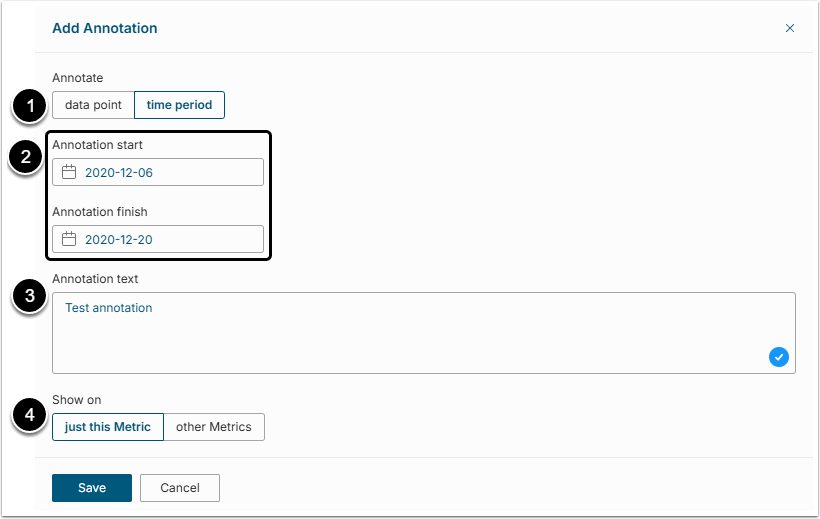Screen dimensions: 820x519
Task: Click the "Add Annotation" dialog title
Action: coord(105,28)
